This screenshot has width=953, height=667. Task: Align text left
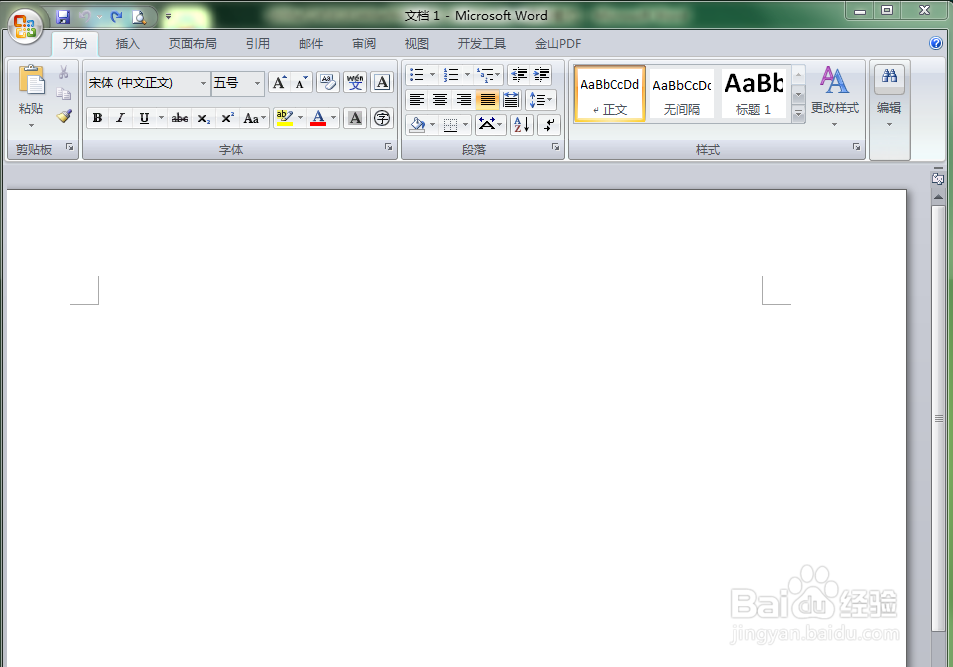[x=417, y=100]
